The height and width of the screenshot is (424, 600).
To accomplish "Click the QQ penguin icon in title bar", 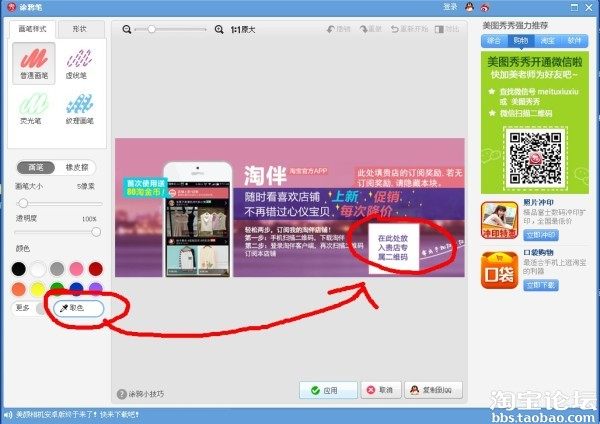I will (469, 7).
